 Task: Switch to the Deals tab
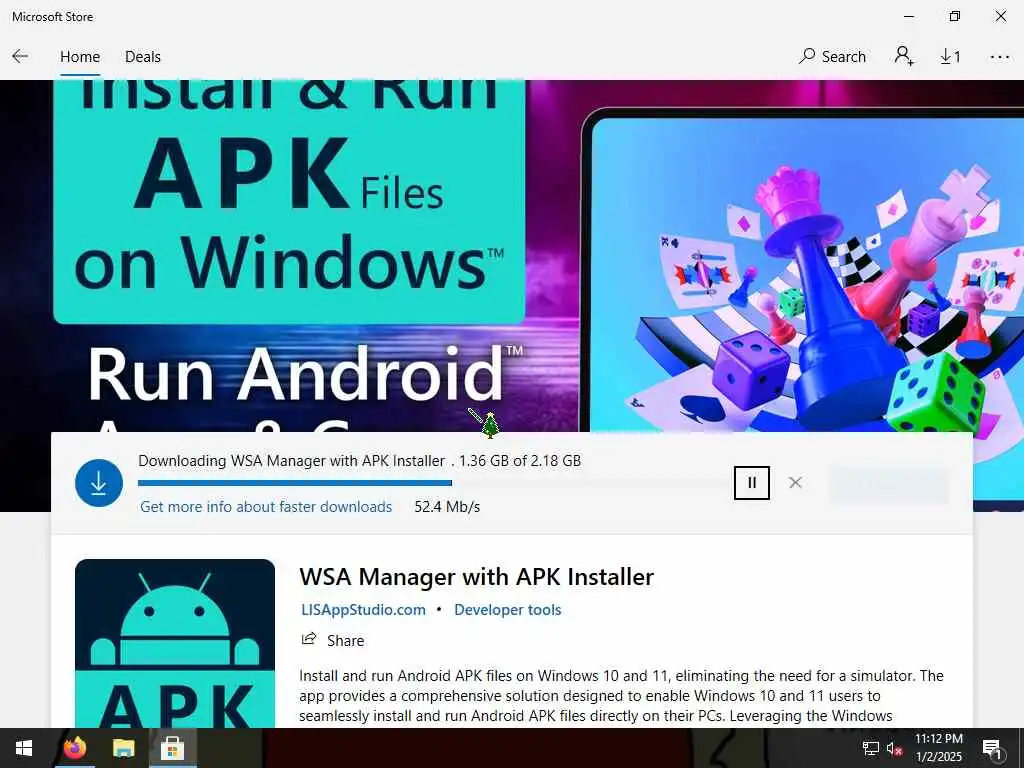click(x=142, y=57)
